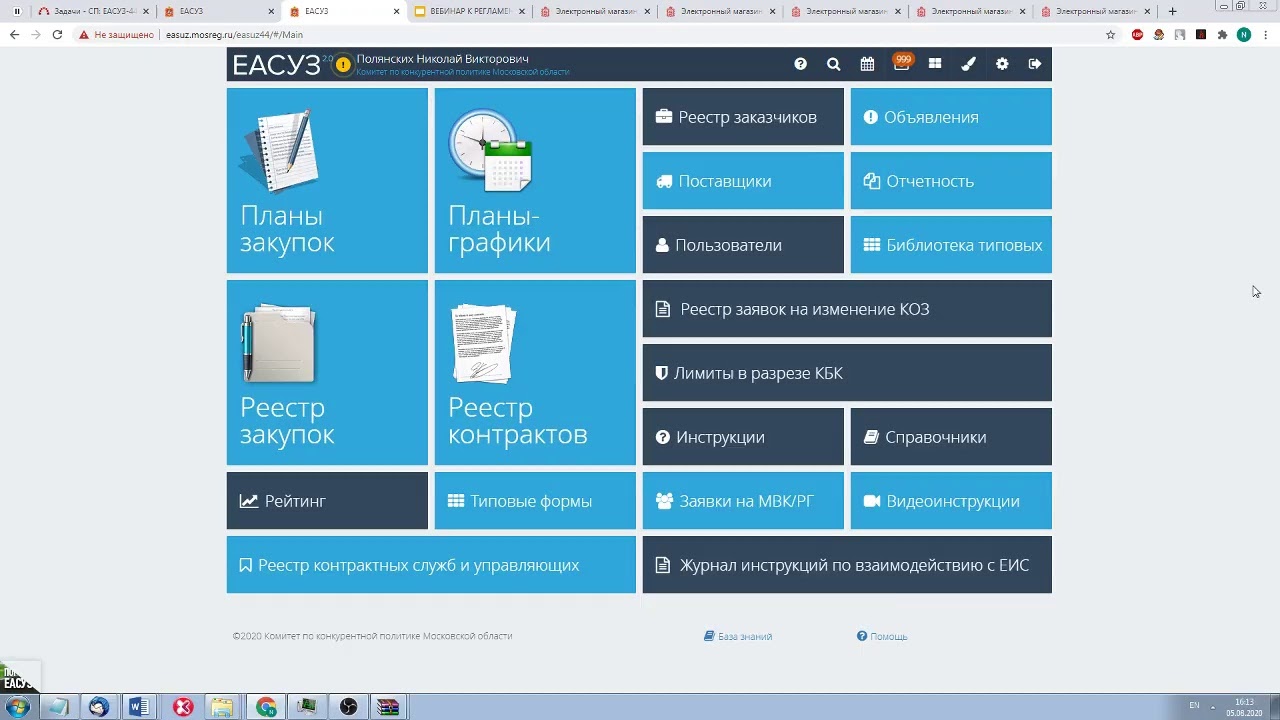This screenshot has width=1280, height=720.
Task: Open Word from the taskbar
Action: point(138,707)
